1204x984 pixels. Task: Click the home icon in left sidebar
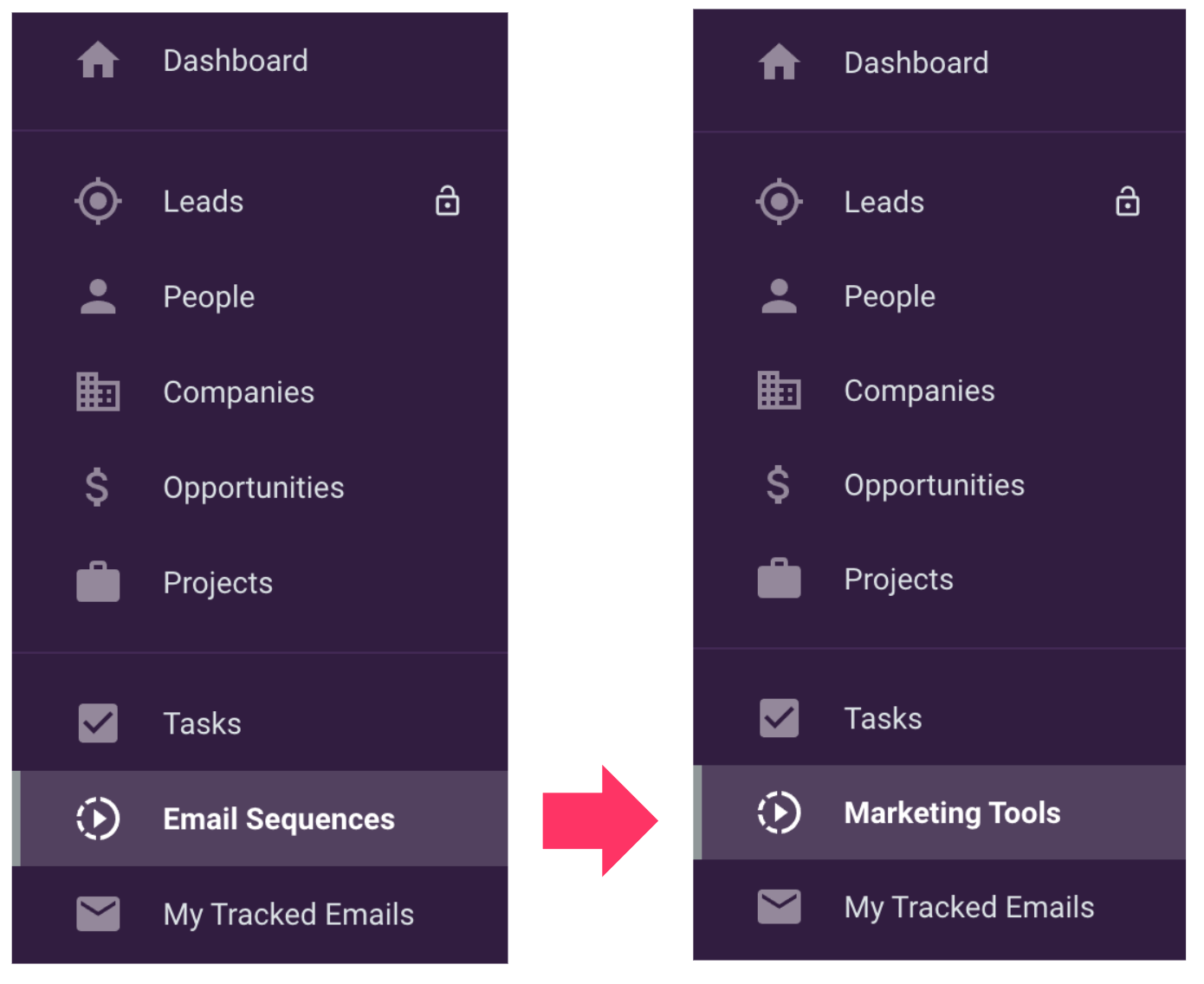click(98, 61)
